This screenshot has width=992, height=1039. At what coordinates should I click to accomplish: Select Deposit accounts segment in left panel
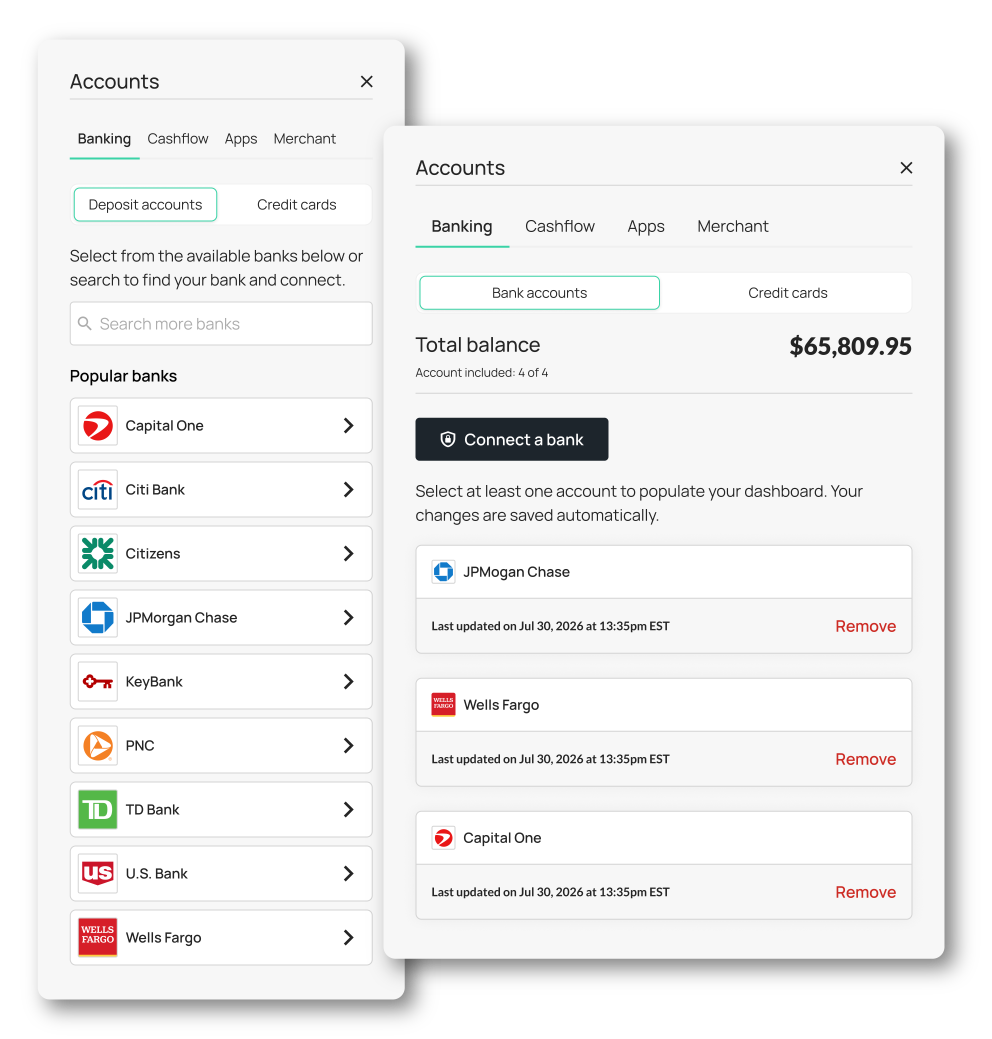(x=145, y=205)
